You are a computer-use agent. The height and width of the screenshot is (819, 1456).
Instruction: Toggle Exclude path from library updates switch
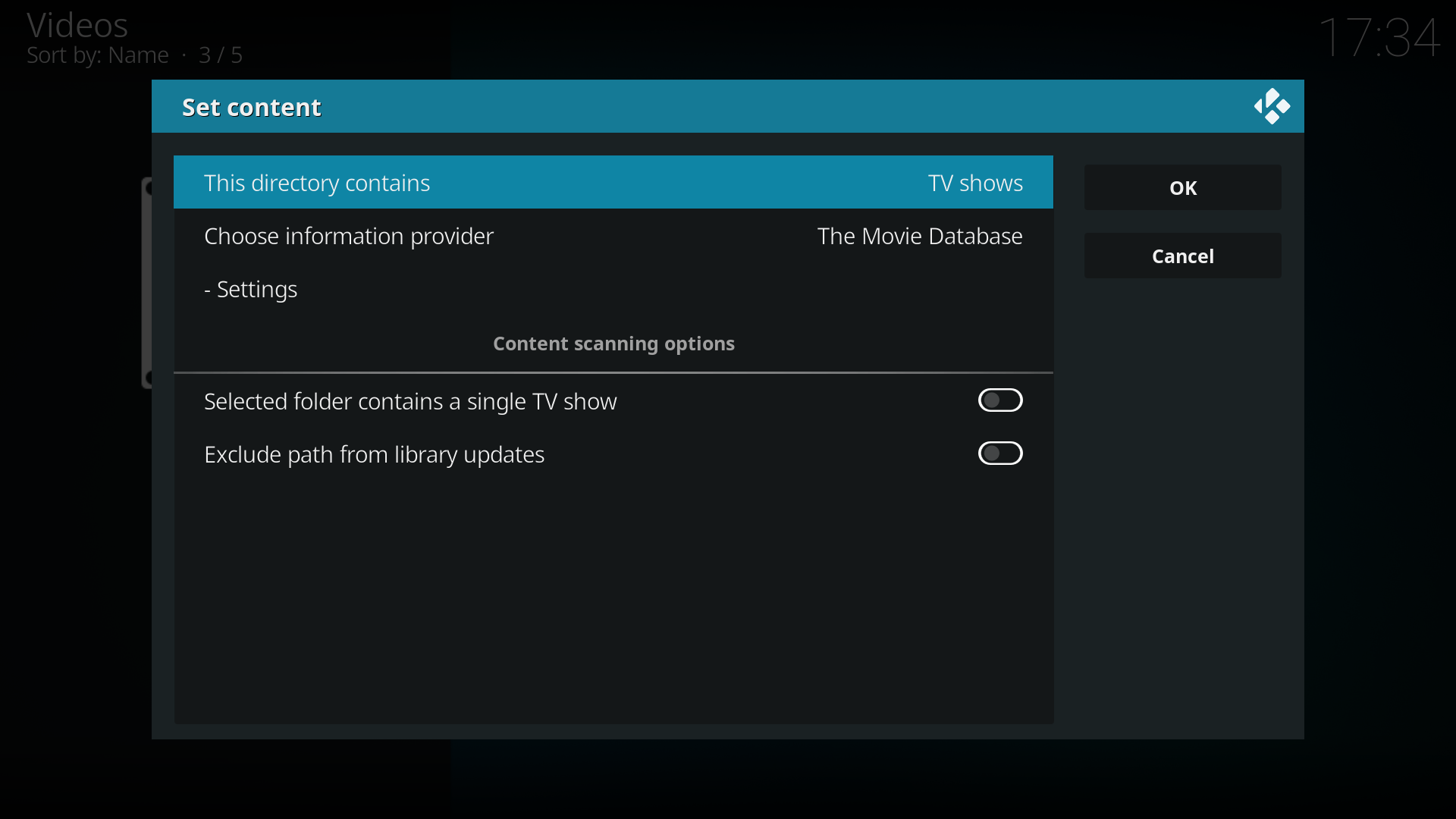coord(999,453)
